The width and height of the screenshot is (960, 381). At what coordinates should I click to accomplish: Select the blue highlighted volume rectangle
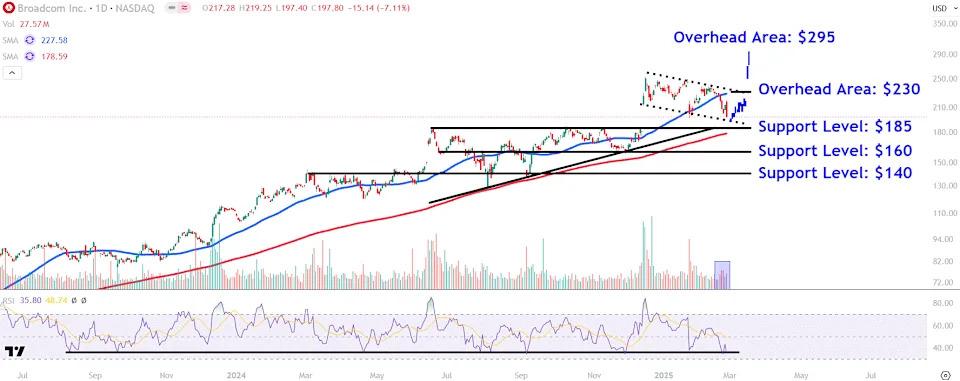(722, 275)
